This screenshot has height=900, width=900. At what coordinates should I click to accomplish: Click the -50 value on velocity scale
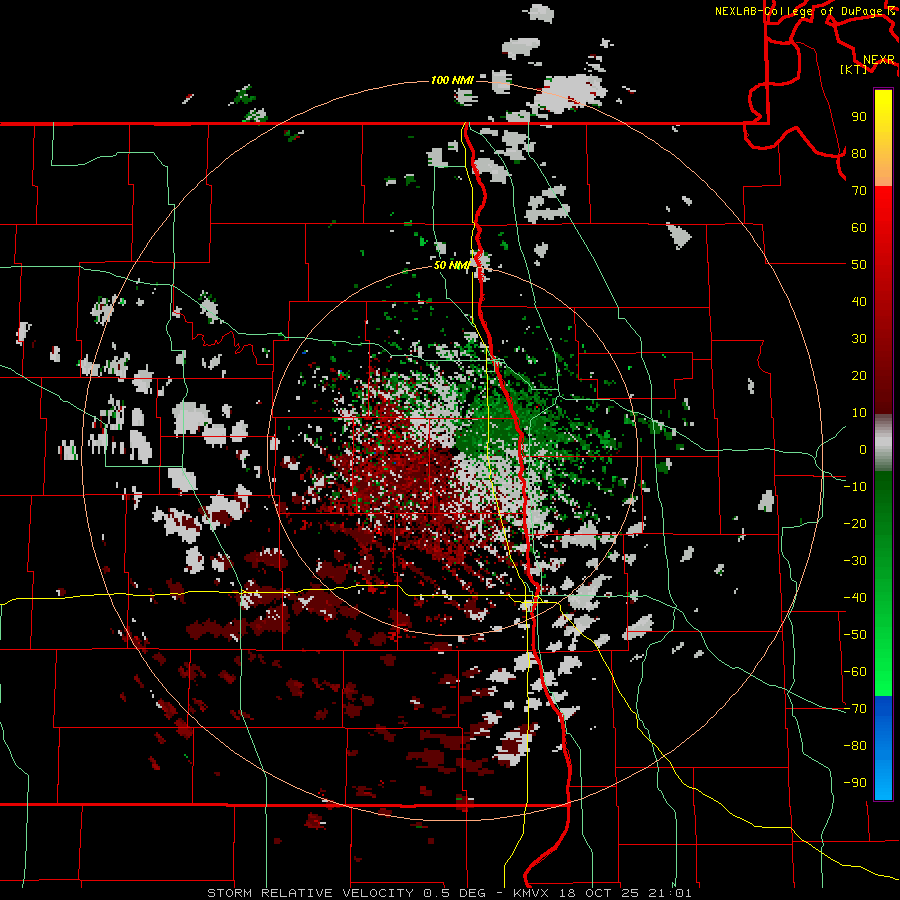tap(855, 635)
